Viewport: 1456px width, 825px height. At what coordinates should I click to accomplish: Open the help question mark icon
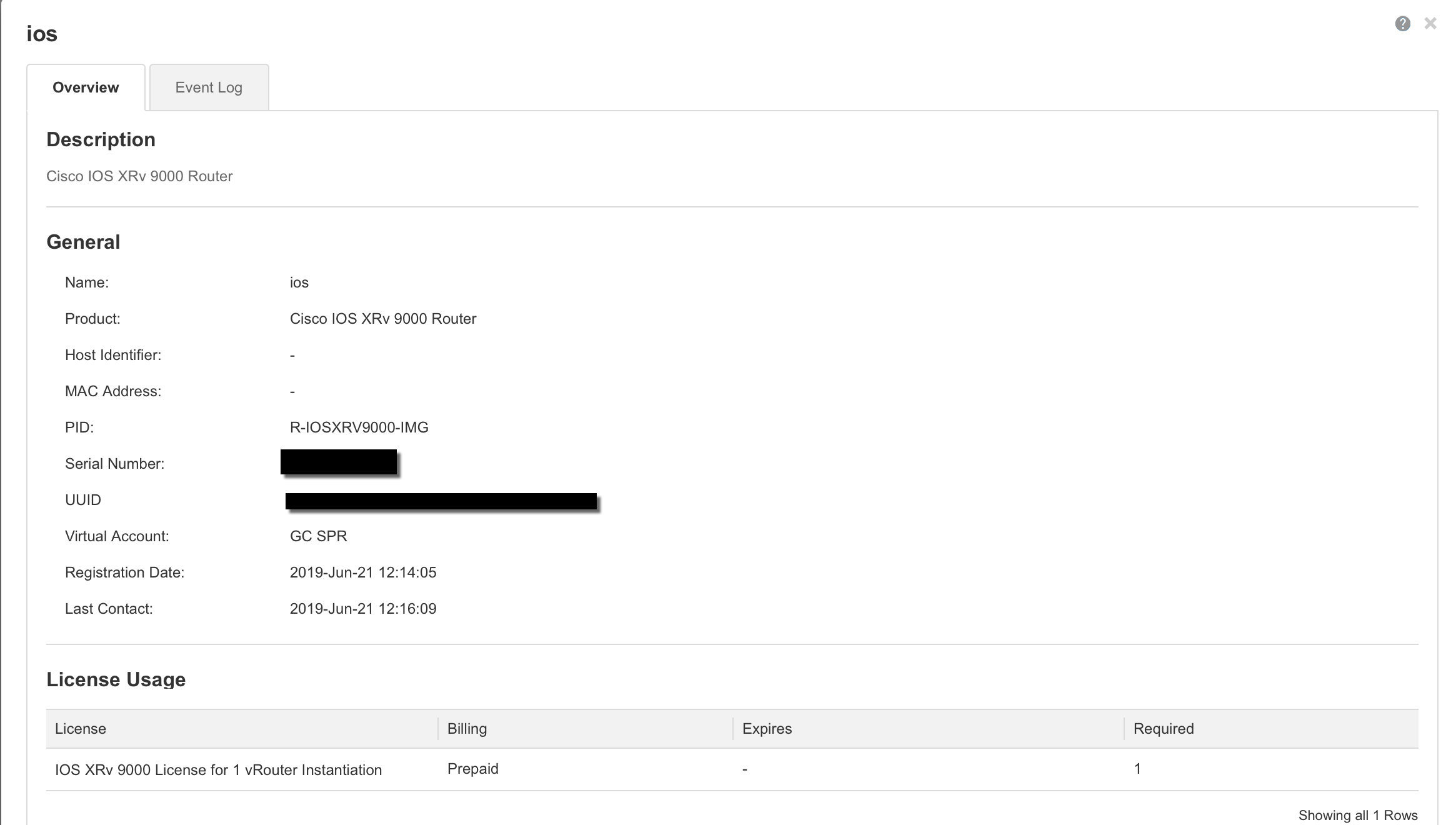tap(1402, 24)
